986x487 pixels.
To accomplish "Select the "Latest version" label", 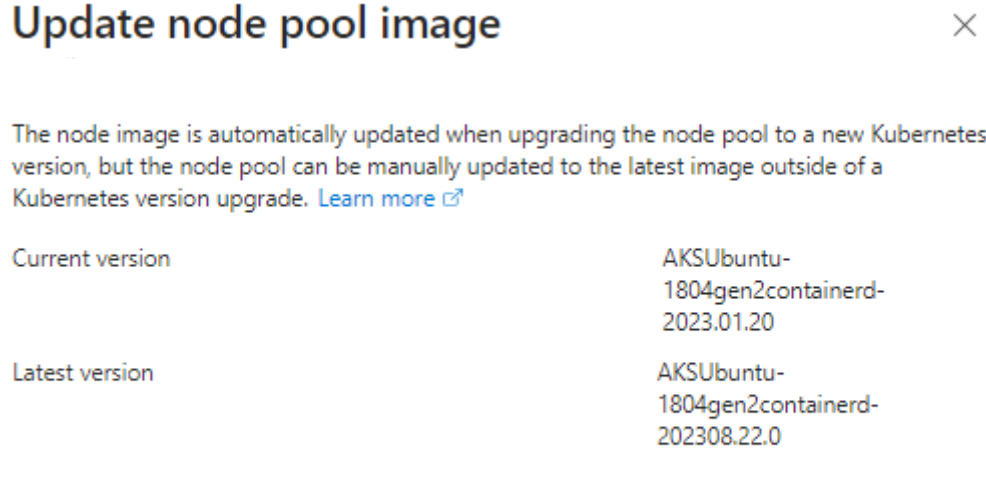I will coord(84,373).
